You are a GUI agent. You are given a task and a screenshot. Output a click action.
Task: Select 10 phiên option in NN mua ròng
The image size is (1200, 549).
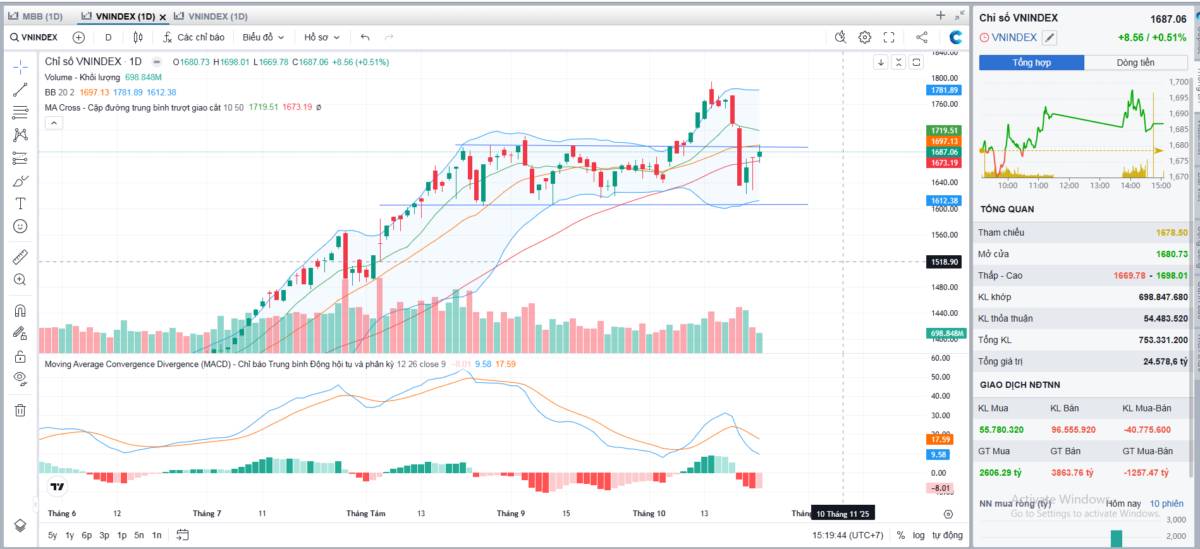[x=1166, y=503]
